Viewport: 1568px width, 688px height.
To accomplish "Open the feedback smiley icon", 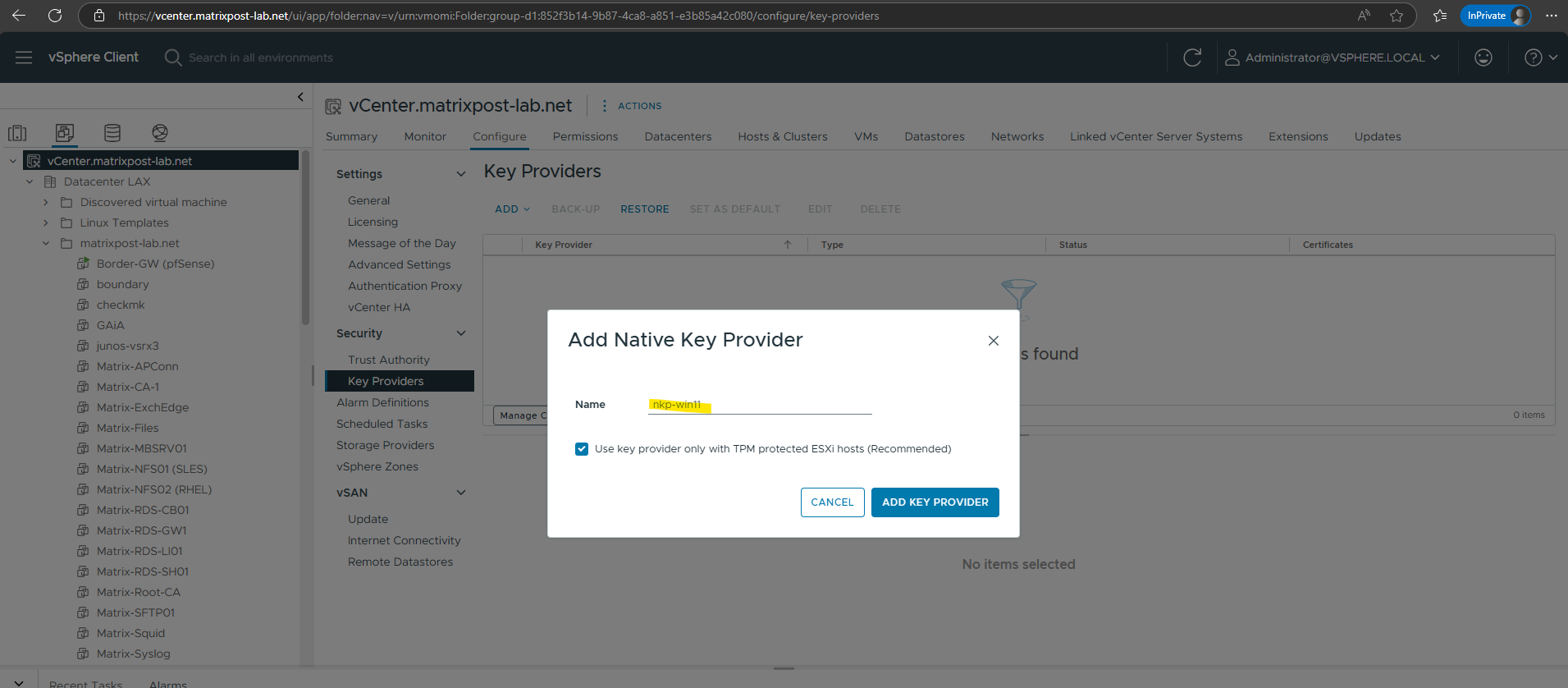I will (1483, 57).
